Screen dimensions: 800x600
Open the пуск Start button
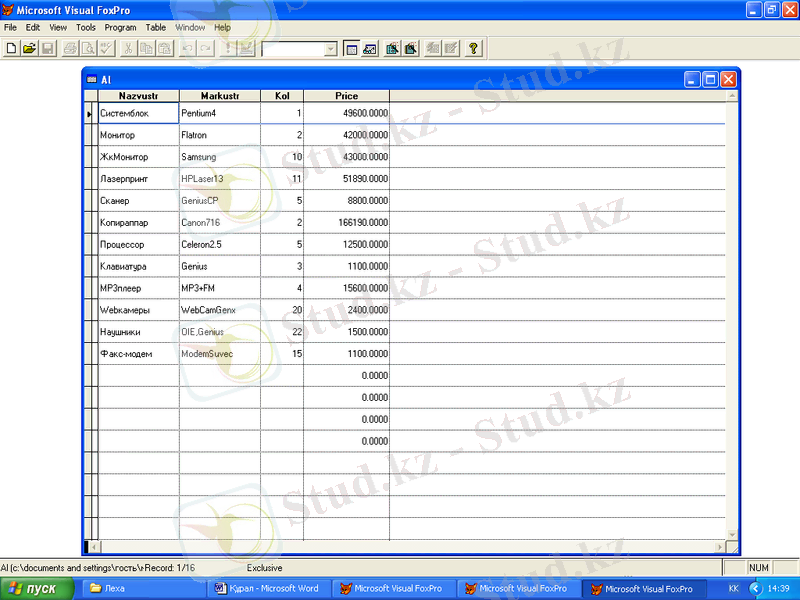[x=37, y=589]
